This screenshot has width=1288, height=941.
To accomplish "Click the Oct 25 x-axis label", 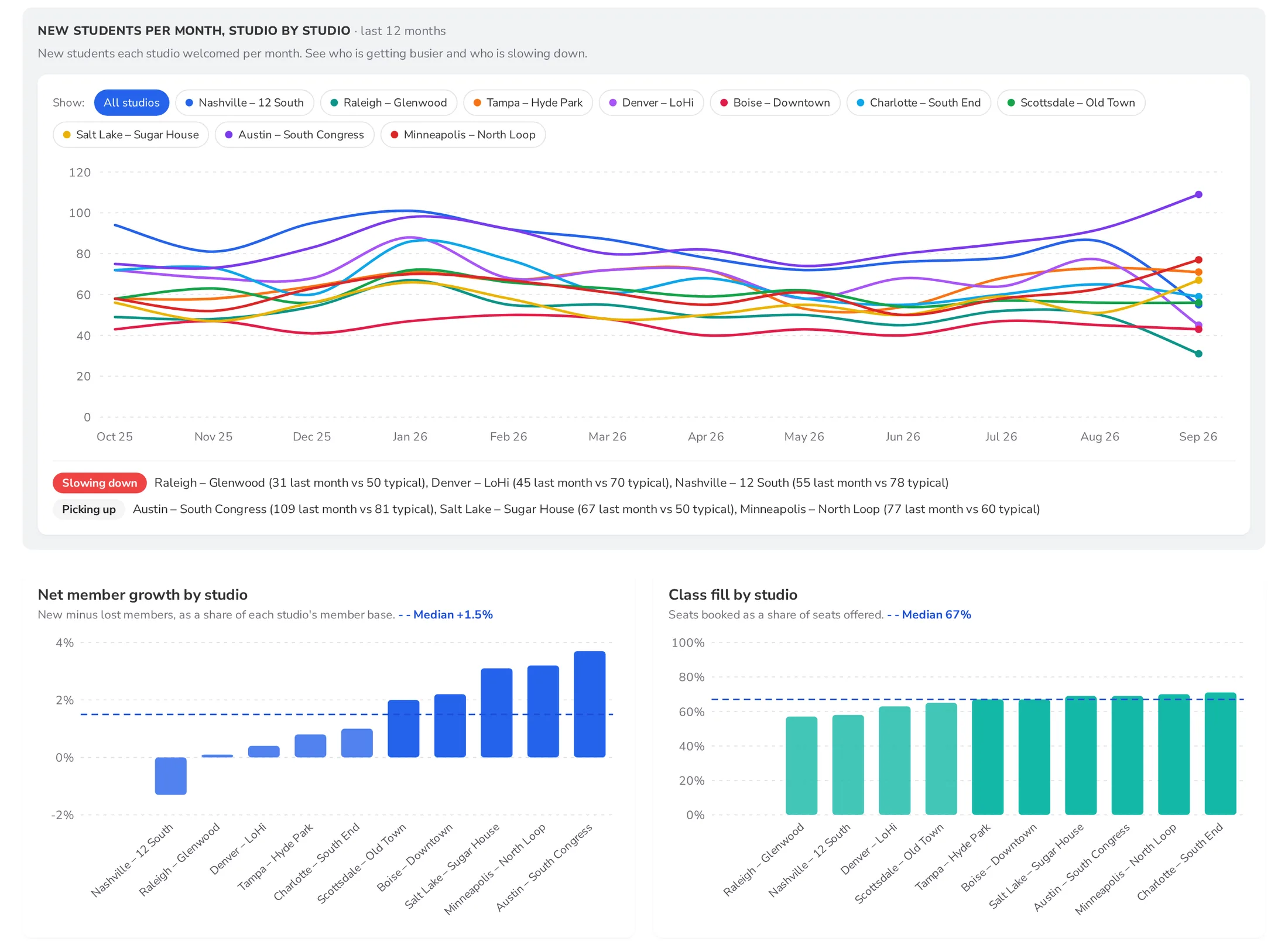I will (x=115, y=436).
